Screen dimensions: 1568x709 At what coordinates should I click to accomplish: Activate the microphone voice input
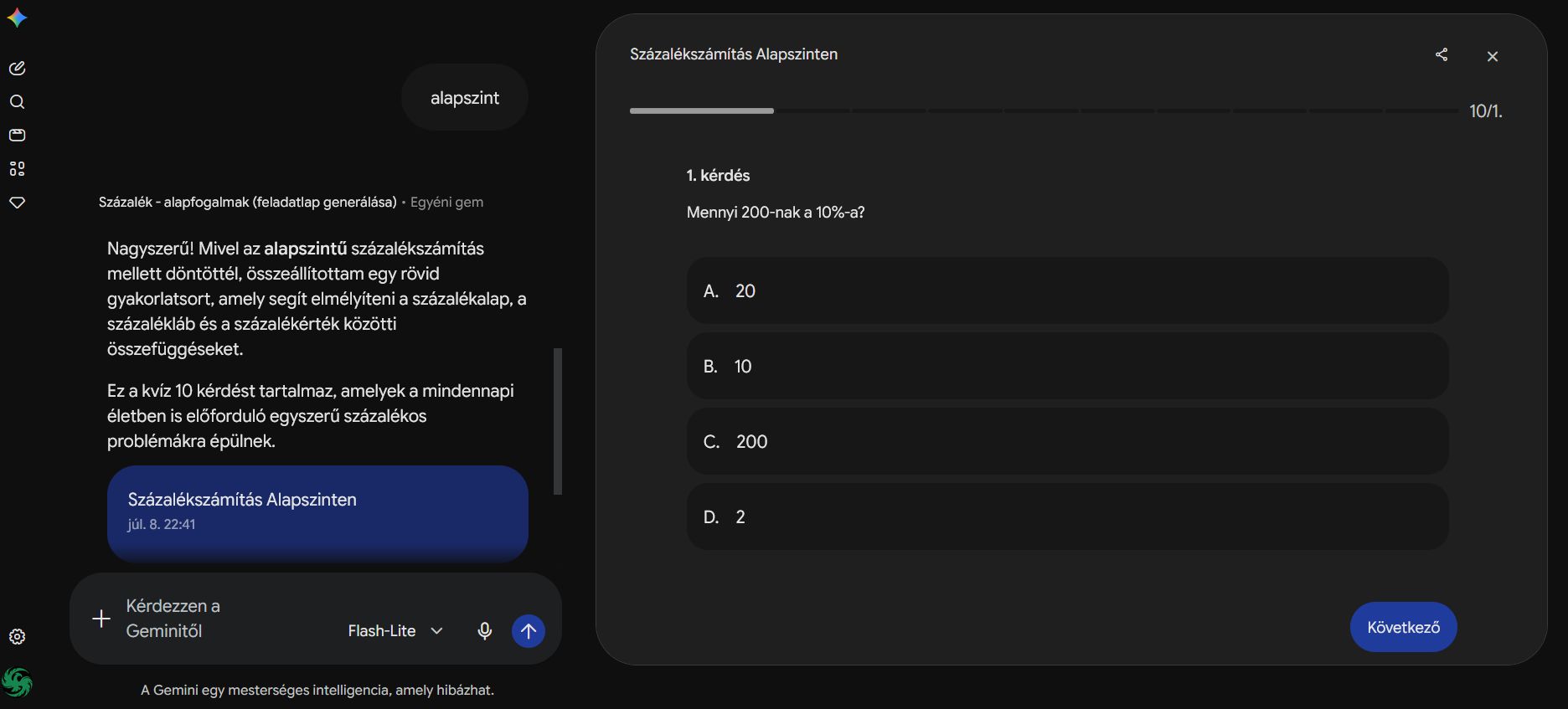[x=484, y=631]
